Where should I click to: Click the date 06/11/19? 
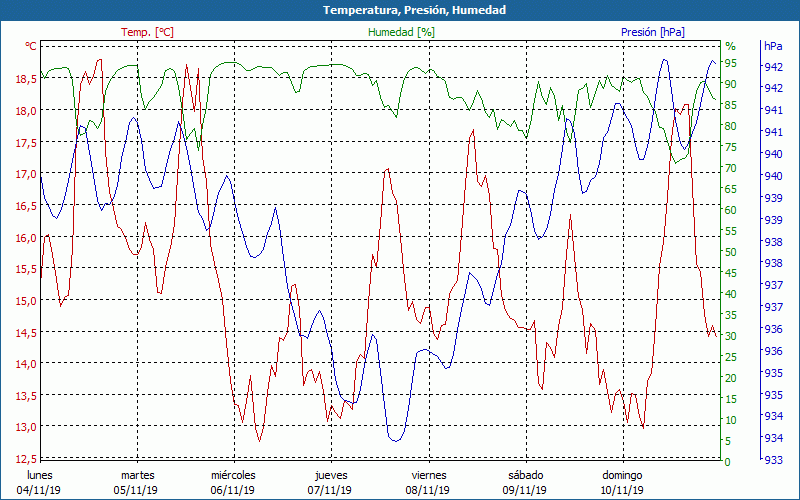tap(233, 490)
